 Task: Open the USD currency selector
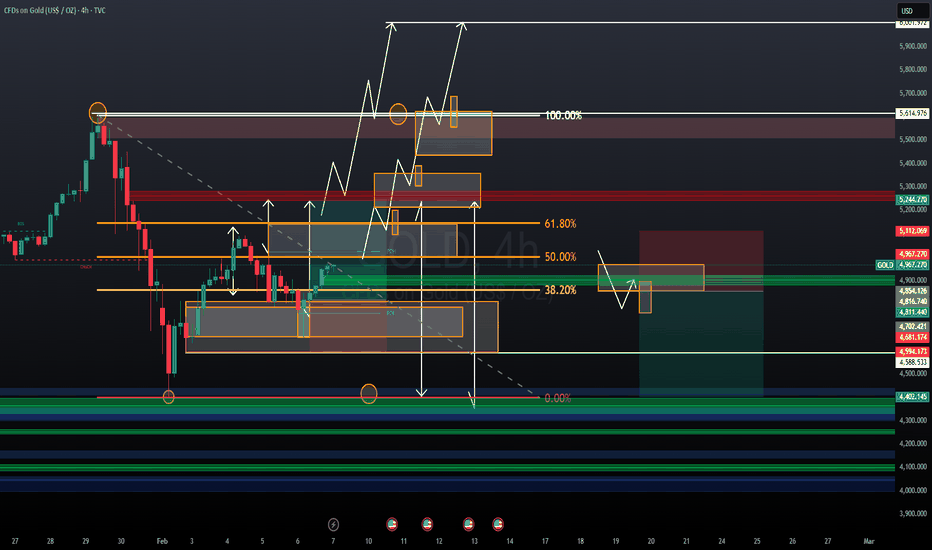click(x=907, y=11)
